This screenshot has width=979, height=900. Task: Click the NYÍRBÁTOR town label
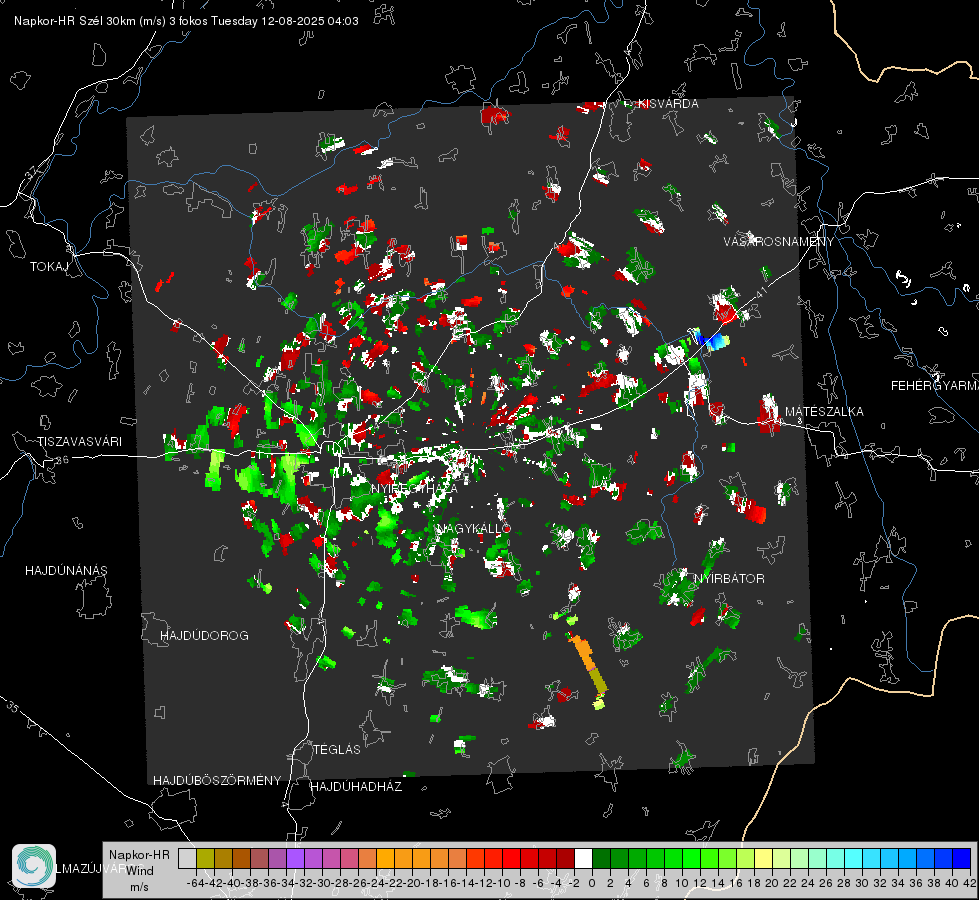tap(729, 579)
